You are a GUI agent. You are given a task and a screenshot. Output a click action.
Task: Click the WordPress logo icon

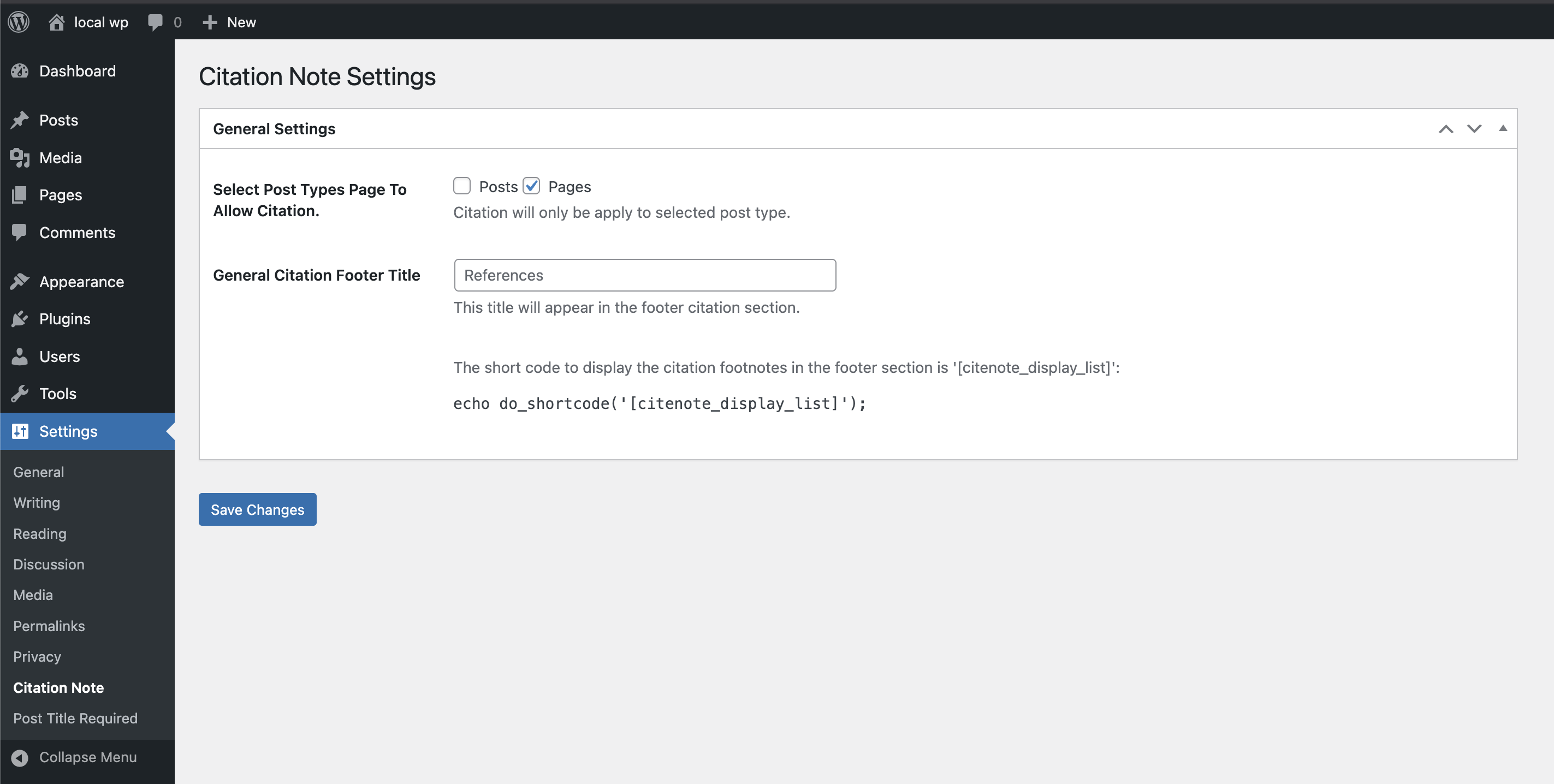(19, 22)
